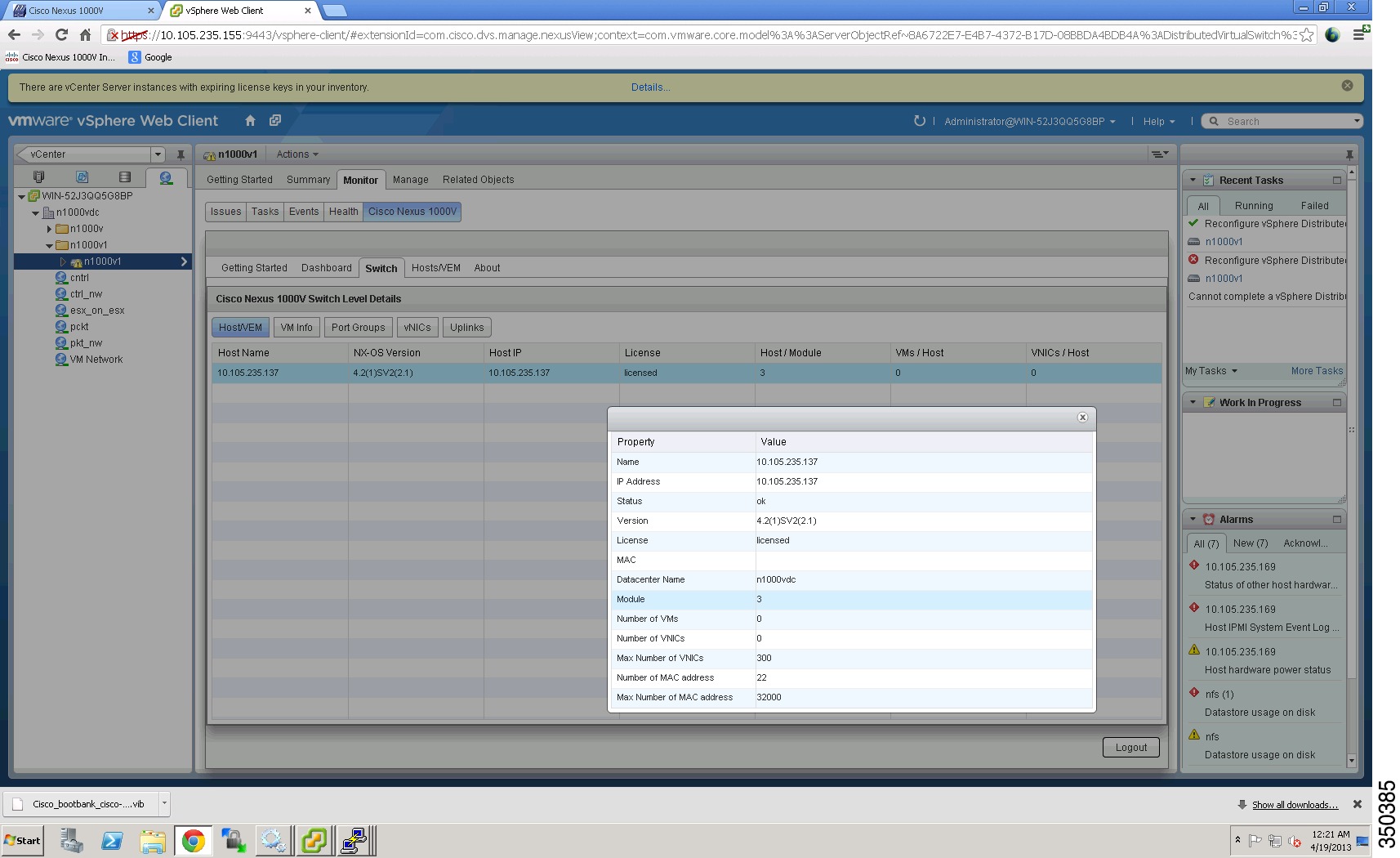This screenshot has width=1400, height=858.
Task: Open the Manage tab for n1000v1
Action: click(x=410, y=179)
